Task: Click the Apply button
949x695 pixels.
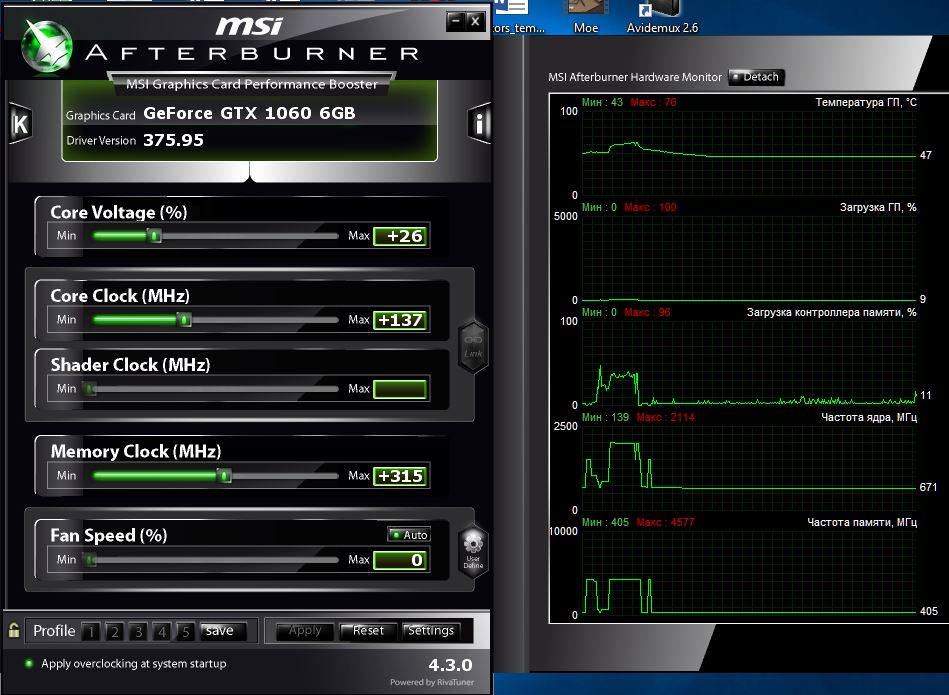Action: (305, 631)
